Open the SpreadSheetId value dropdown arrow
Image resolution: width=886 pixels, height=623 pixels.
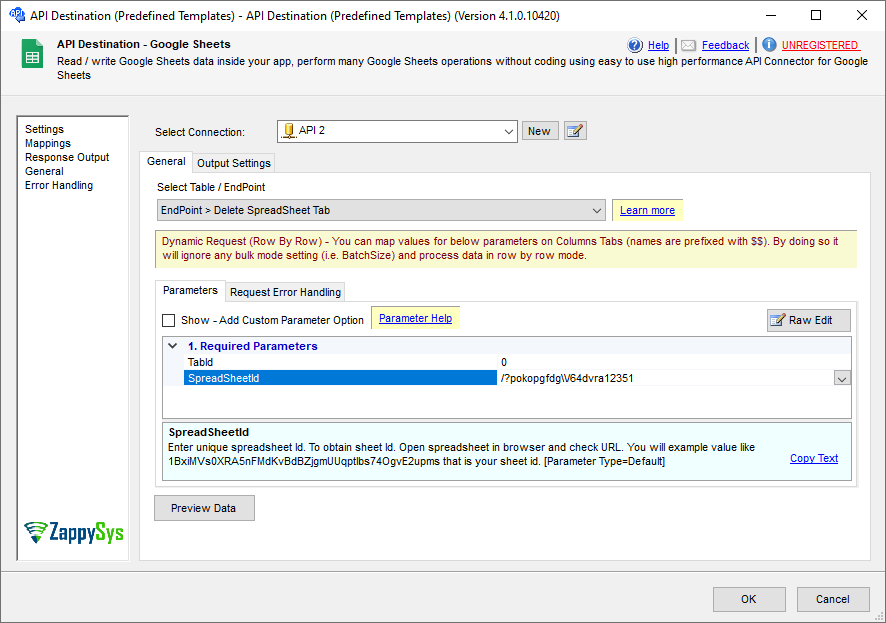click(x=842, y=378)
